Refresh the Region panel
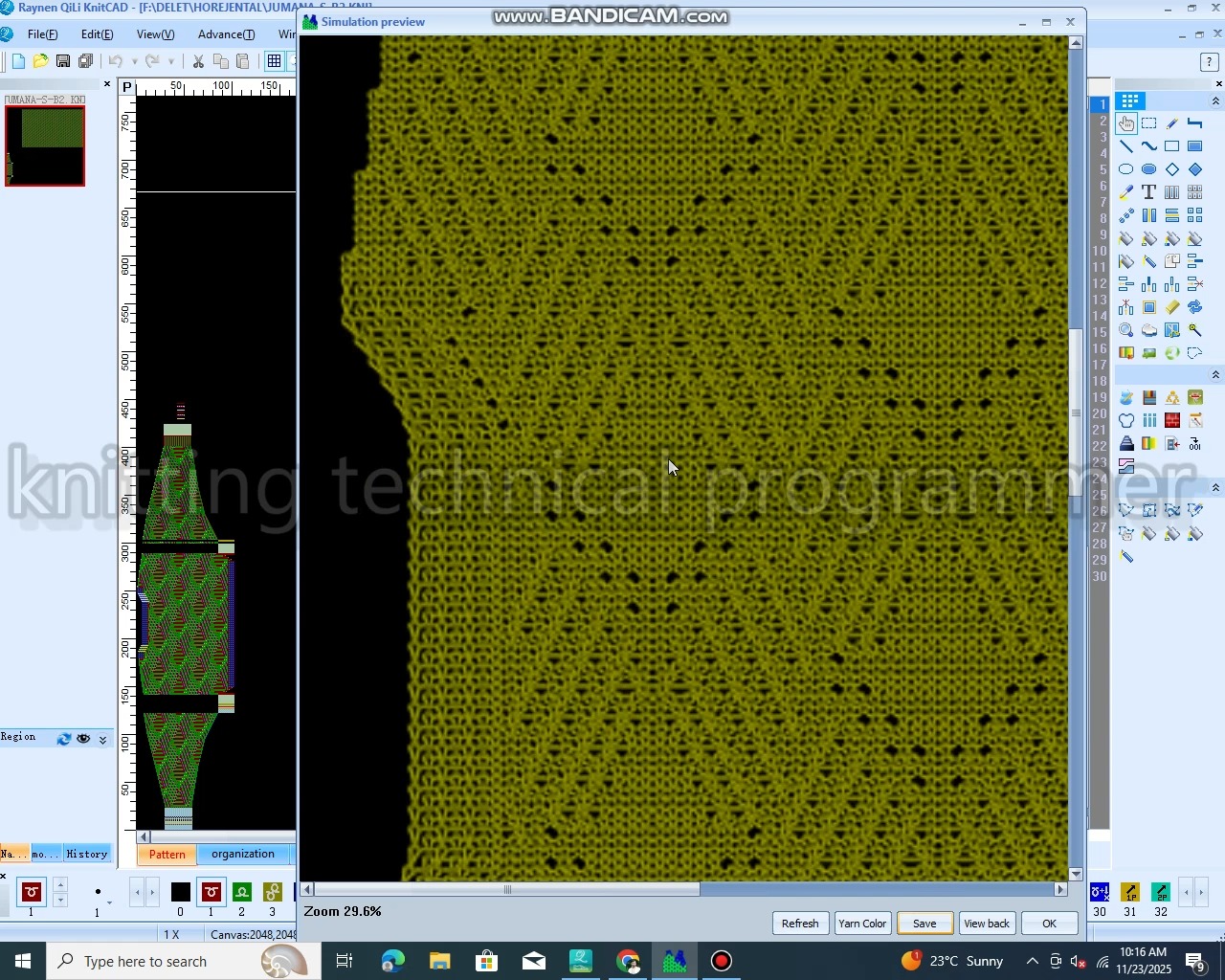 64,739
